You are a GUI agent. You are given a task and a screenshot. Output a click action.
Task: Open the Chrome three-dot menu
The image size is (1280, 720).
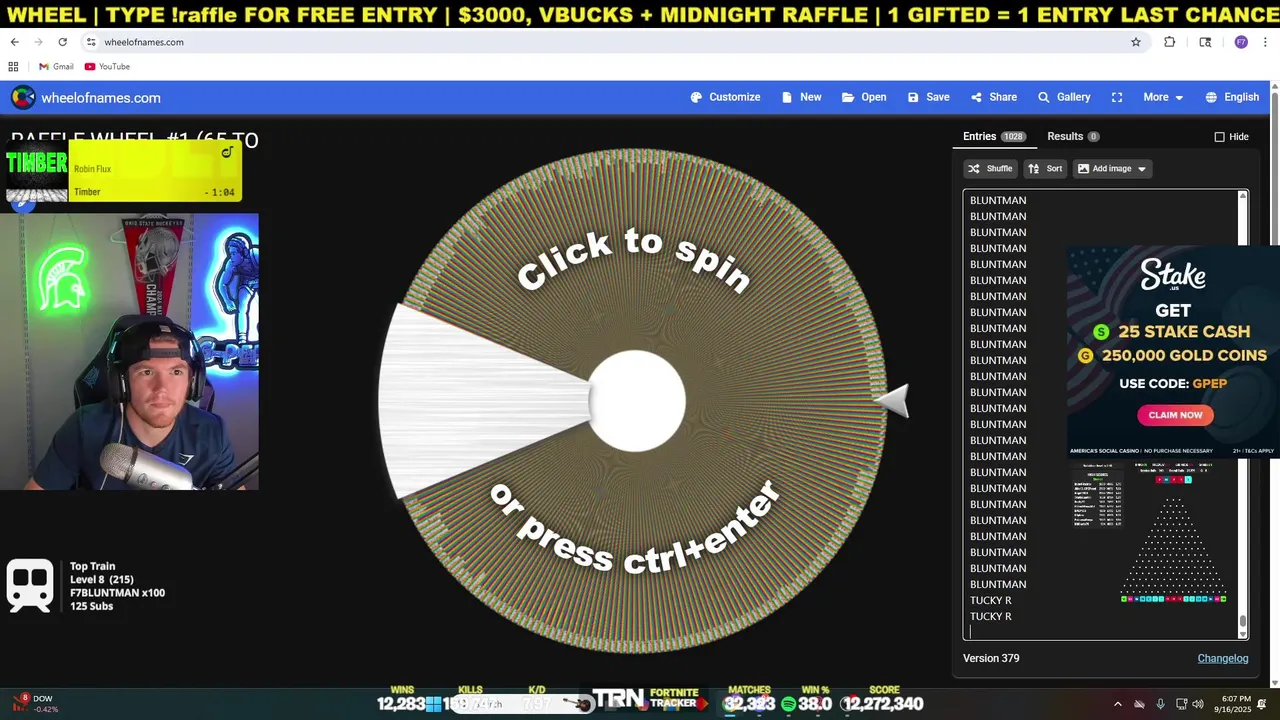pyautogui.click(x=1265, y=42)
